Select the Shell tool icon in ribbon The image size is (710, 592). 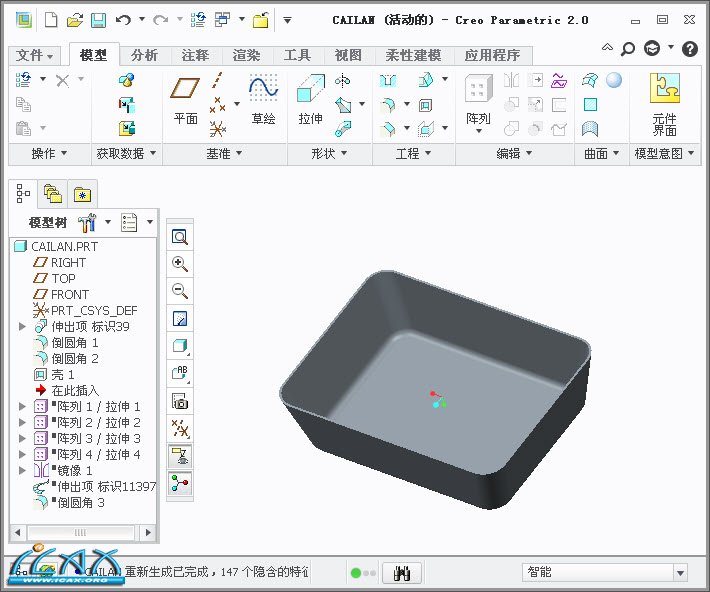click(425, 106)
